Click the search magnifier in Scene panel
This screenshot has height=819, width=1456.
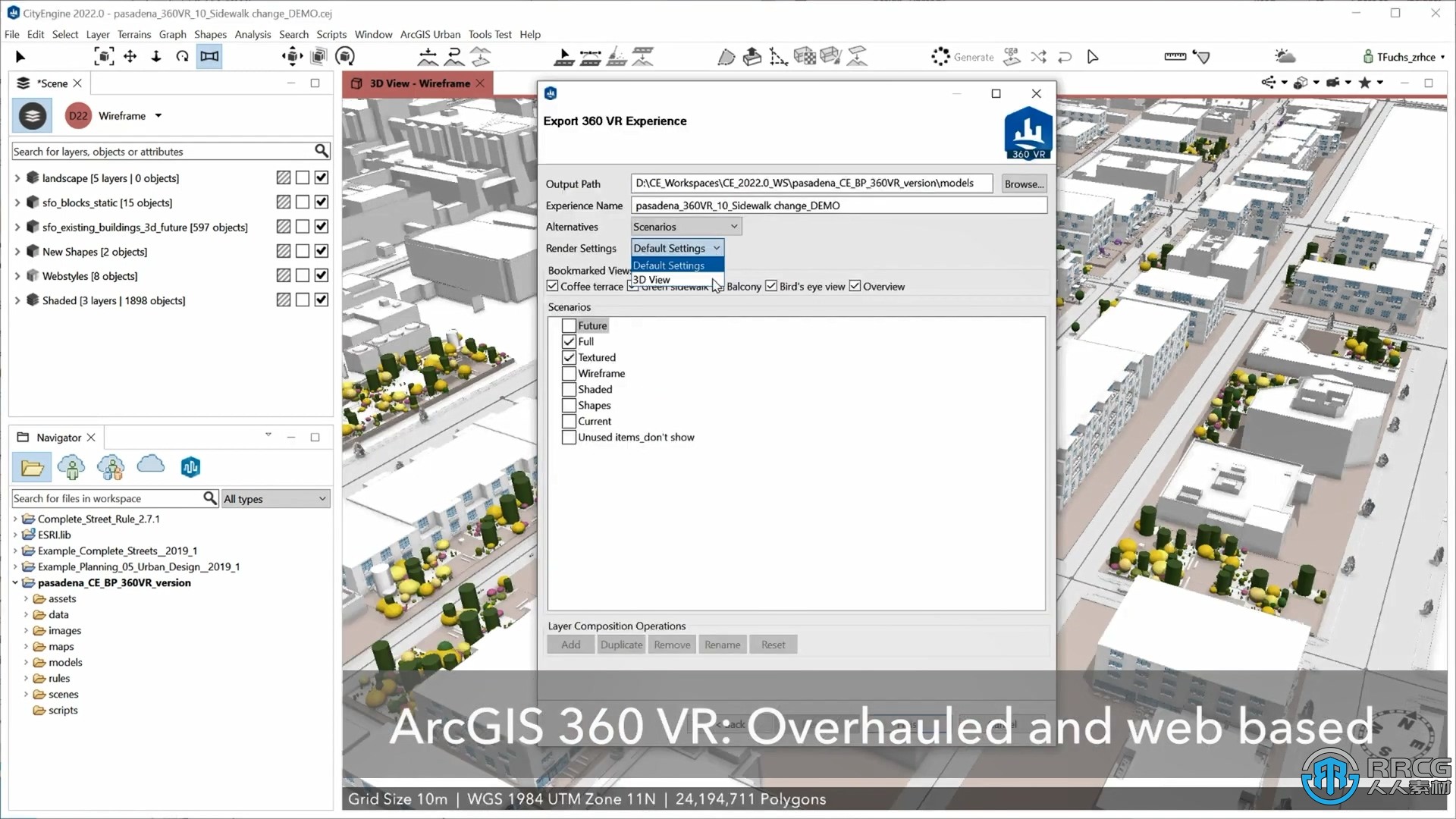coord(322,151)
